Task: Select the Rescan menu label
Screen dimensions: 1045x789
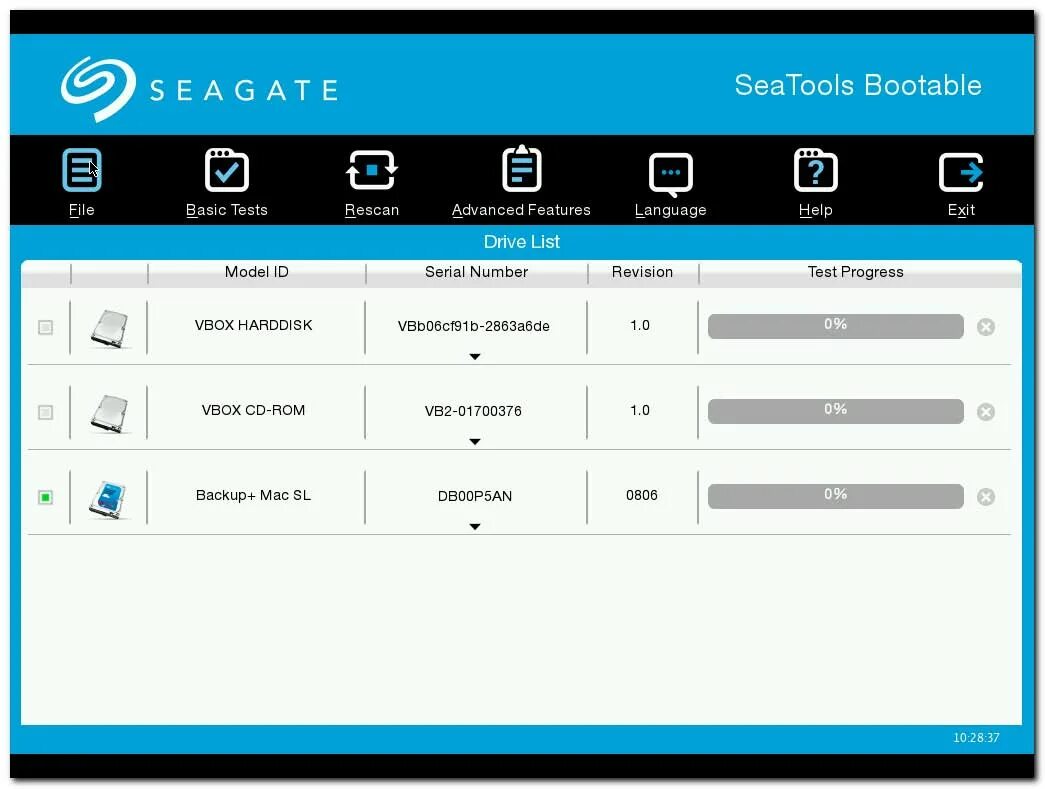Action: point(372,210)
